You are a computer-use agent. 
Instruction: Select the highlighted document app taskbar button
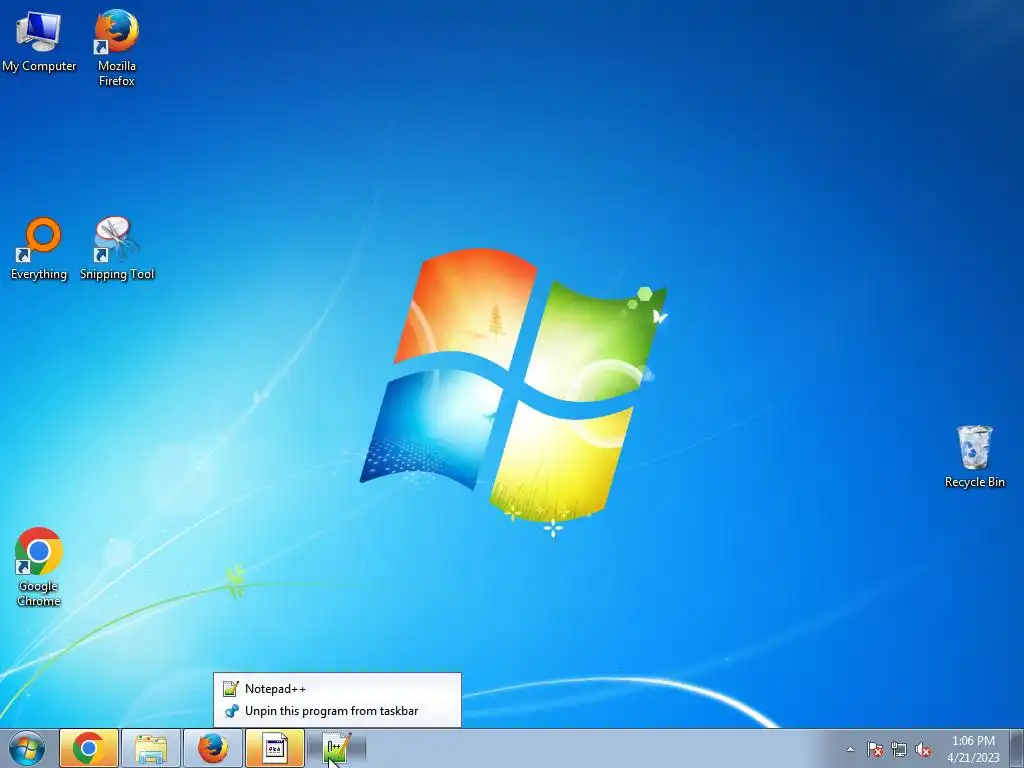(275, 748)
